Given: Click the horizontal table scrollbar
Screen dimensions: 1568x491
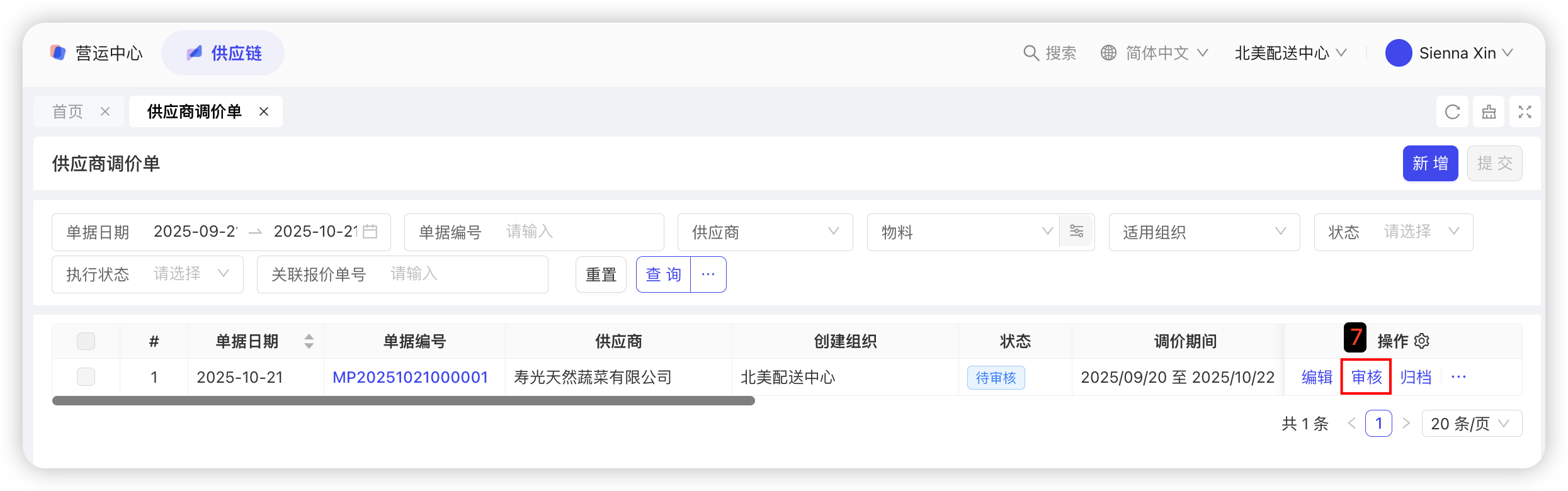Looking at the screenshot, I should click(x=403, y=401).
